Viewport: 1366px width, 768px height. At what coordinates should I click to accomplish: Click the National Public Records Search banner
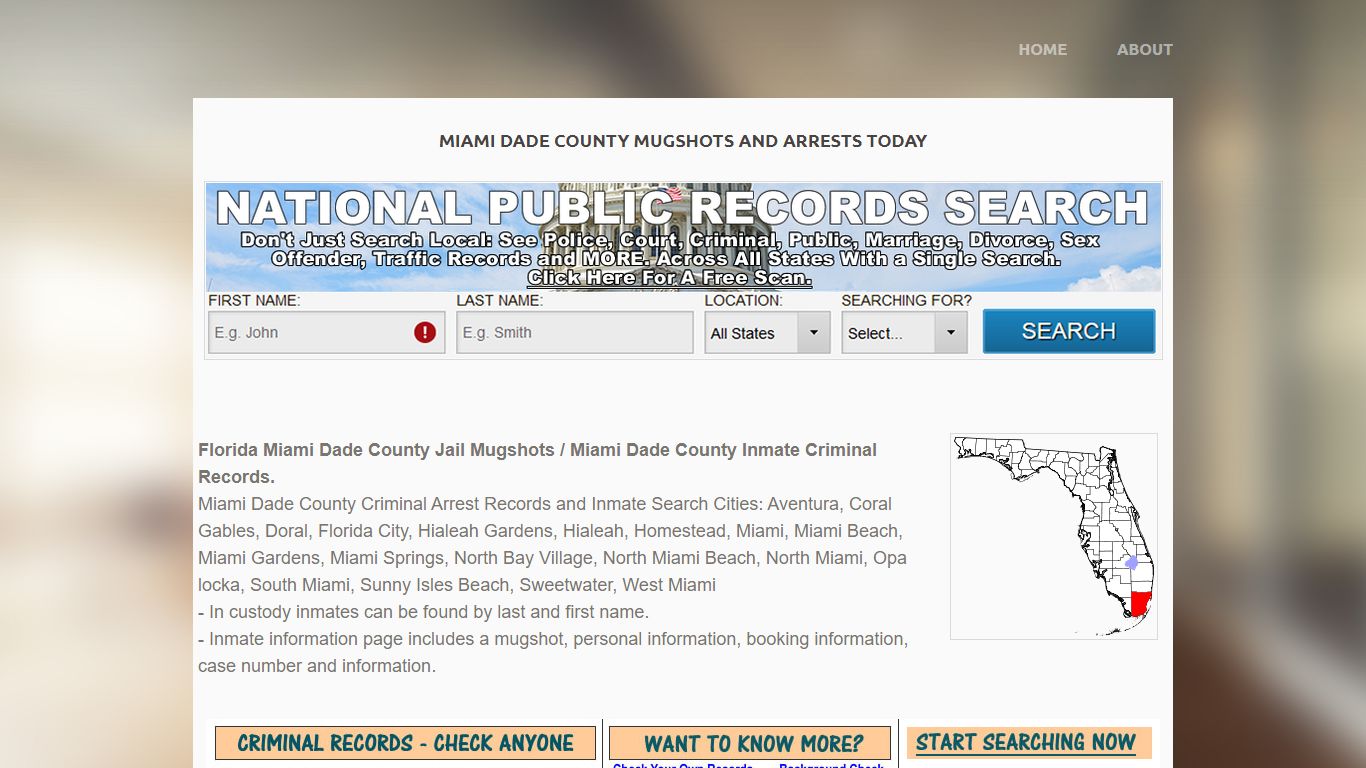pyautogui.click(x=684, y=237)
